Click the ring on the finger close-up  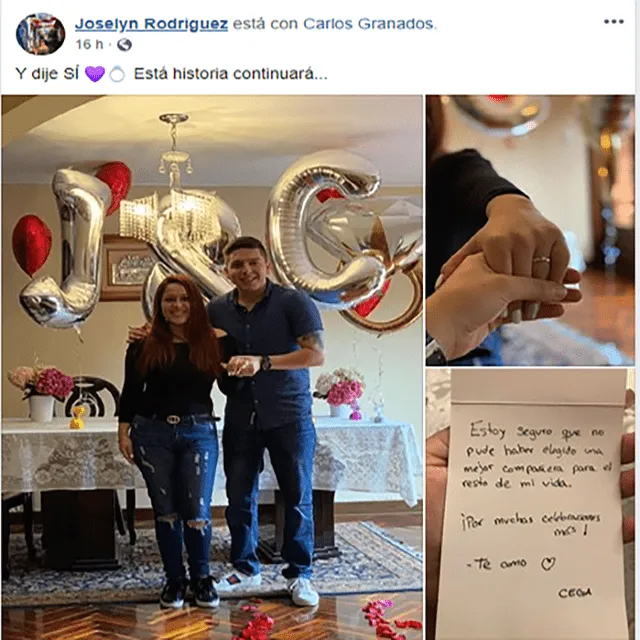point(542,260)
